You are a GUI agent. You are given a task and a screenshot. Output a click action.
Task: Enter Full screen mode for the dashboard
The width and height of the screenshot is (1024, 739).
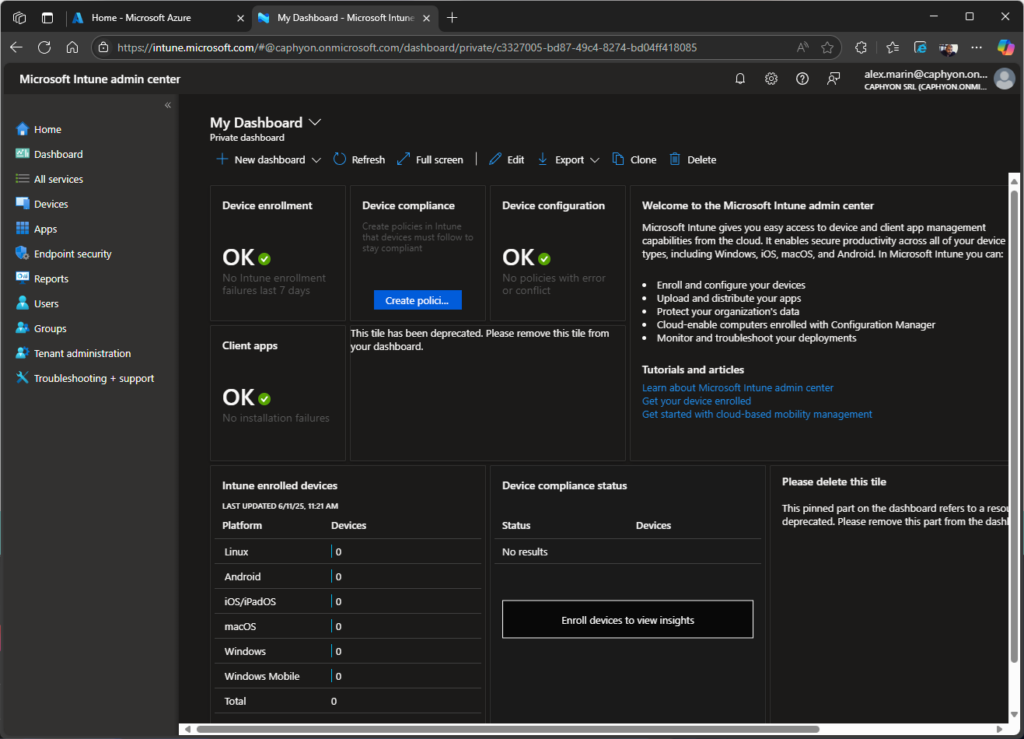tap(430, 159)
